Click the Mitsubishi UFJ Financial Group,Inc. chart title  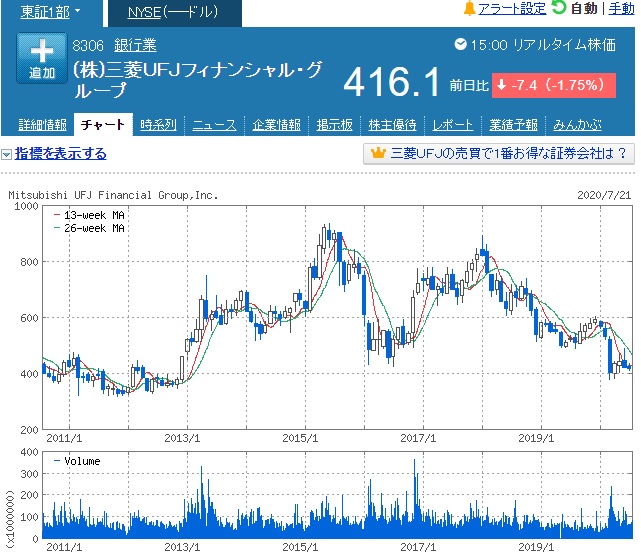pos(113,195)
